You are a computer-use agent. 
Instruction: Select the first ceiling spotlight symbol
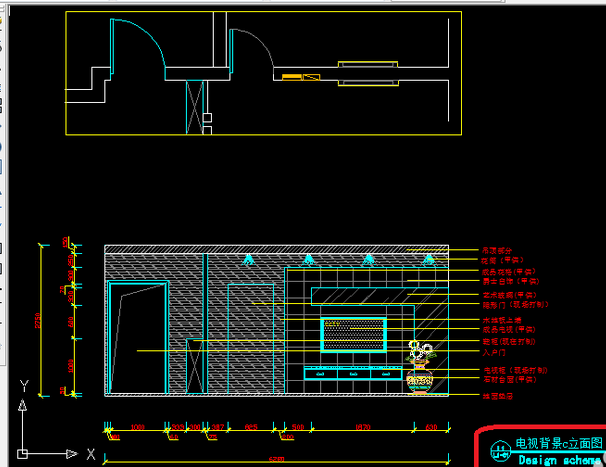[248, 260]
